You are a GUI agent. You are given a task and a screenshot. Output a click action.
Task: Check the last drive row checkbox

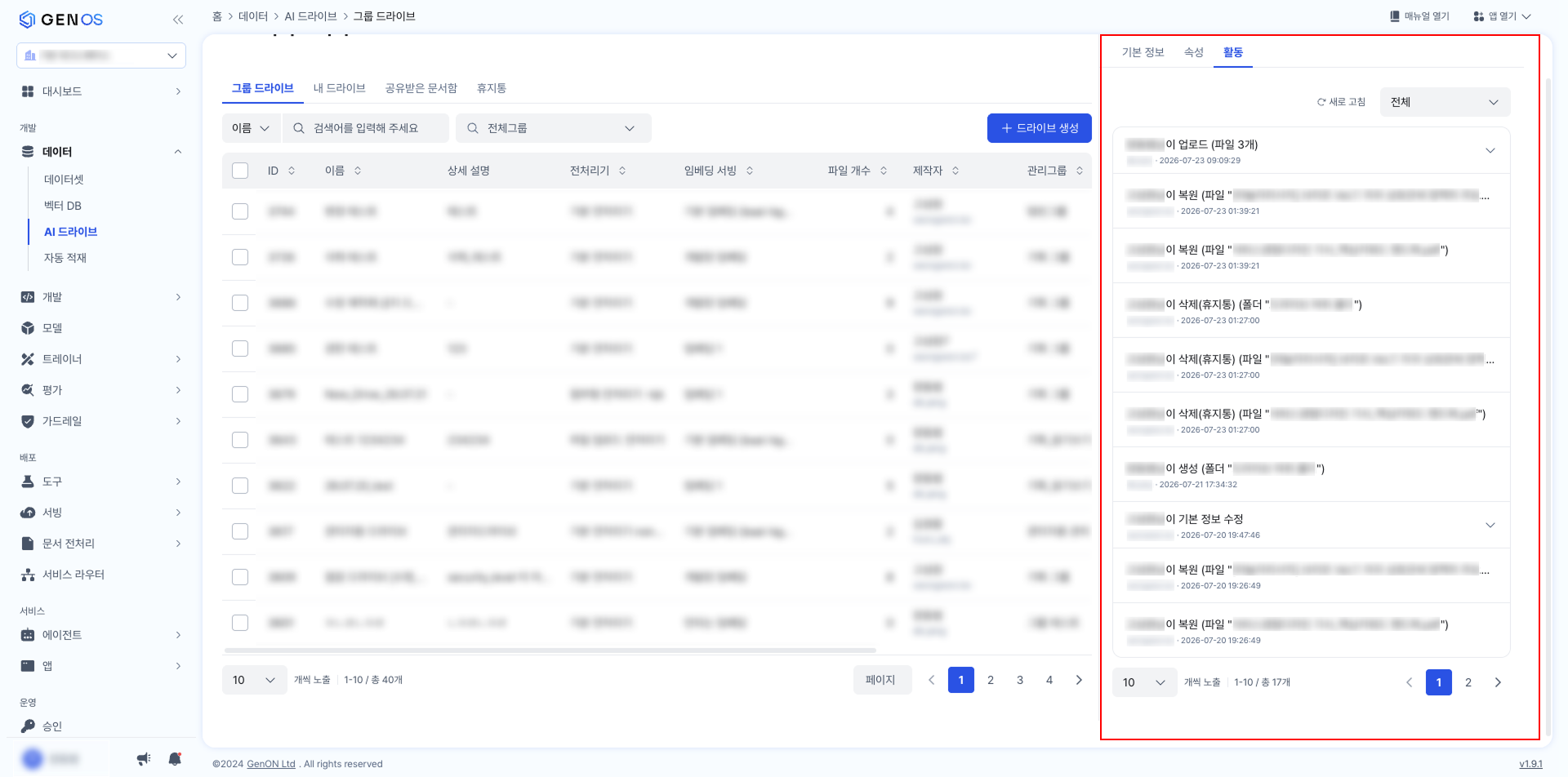[240, 623]
